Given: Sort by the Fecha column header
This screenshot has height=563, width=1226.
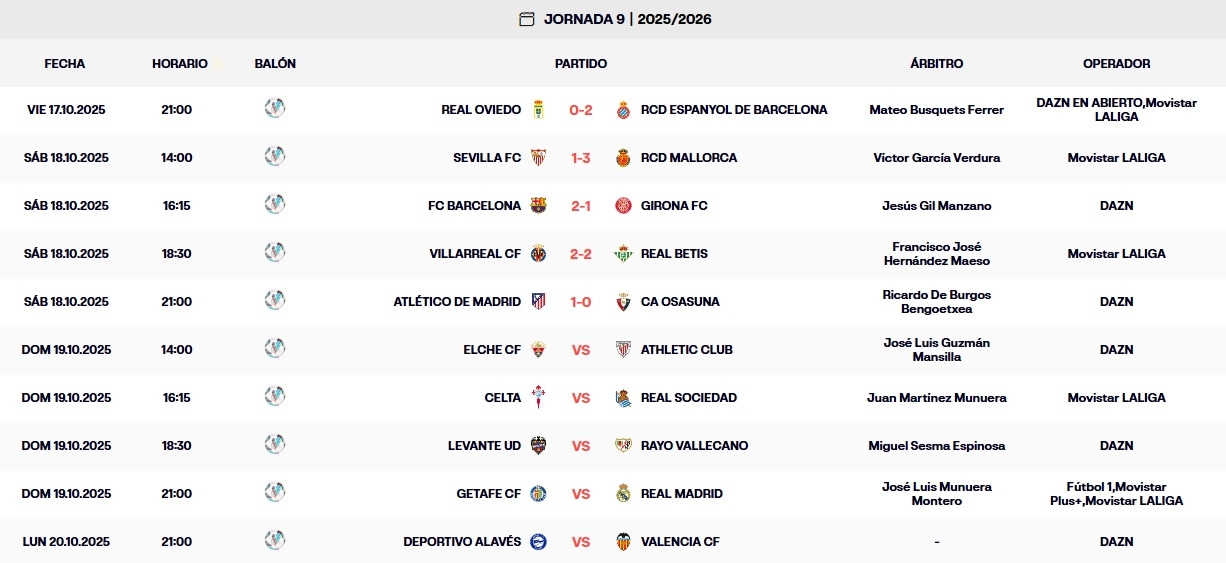Looking at the screenshot, I should pos(65,64).
